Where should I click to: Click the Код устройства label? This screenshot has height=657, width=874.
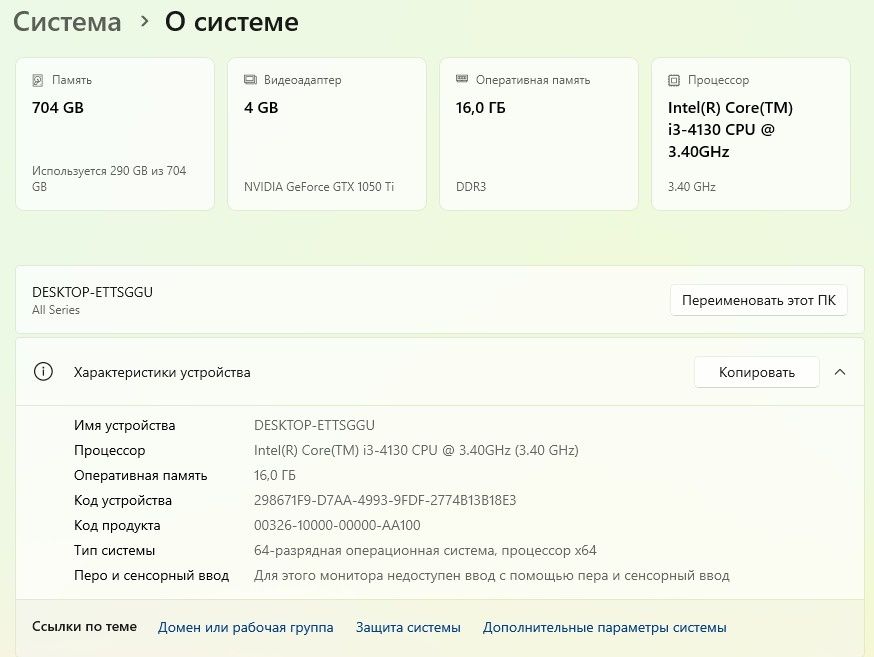[x=123, y=500]
